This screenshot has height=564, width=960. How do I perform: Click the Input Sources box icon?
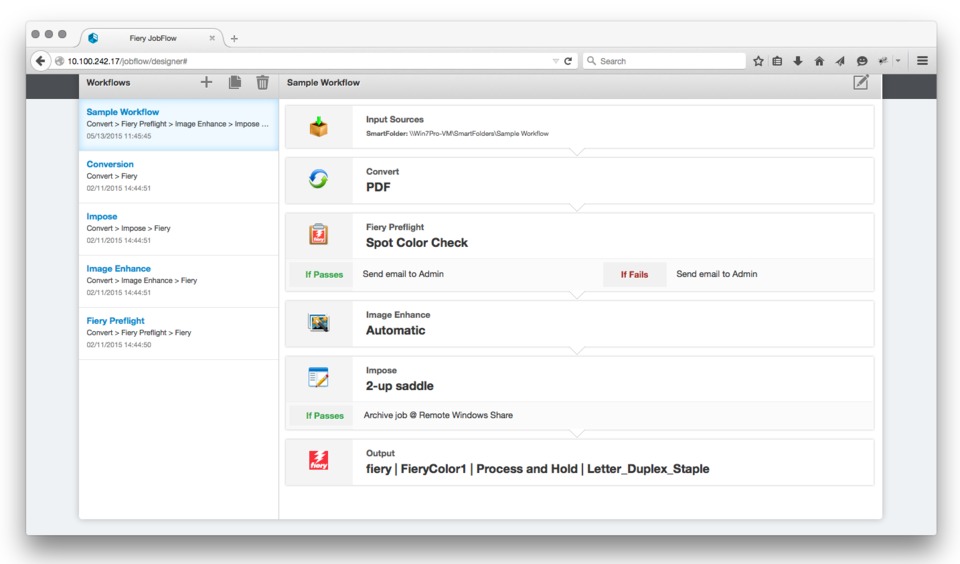(x=318, y=126)
